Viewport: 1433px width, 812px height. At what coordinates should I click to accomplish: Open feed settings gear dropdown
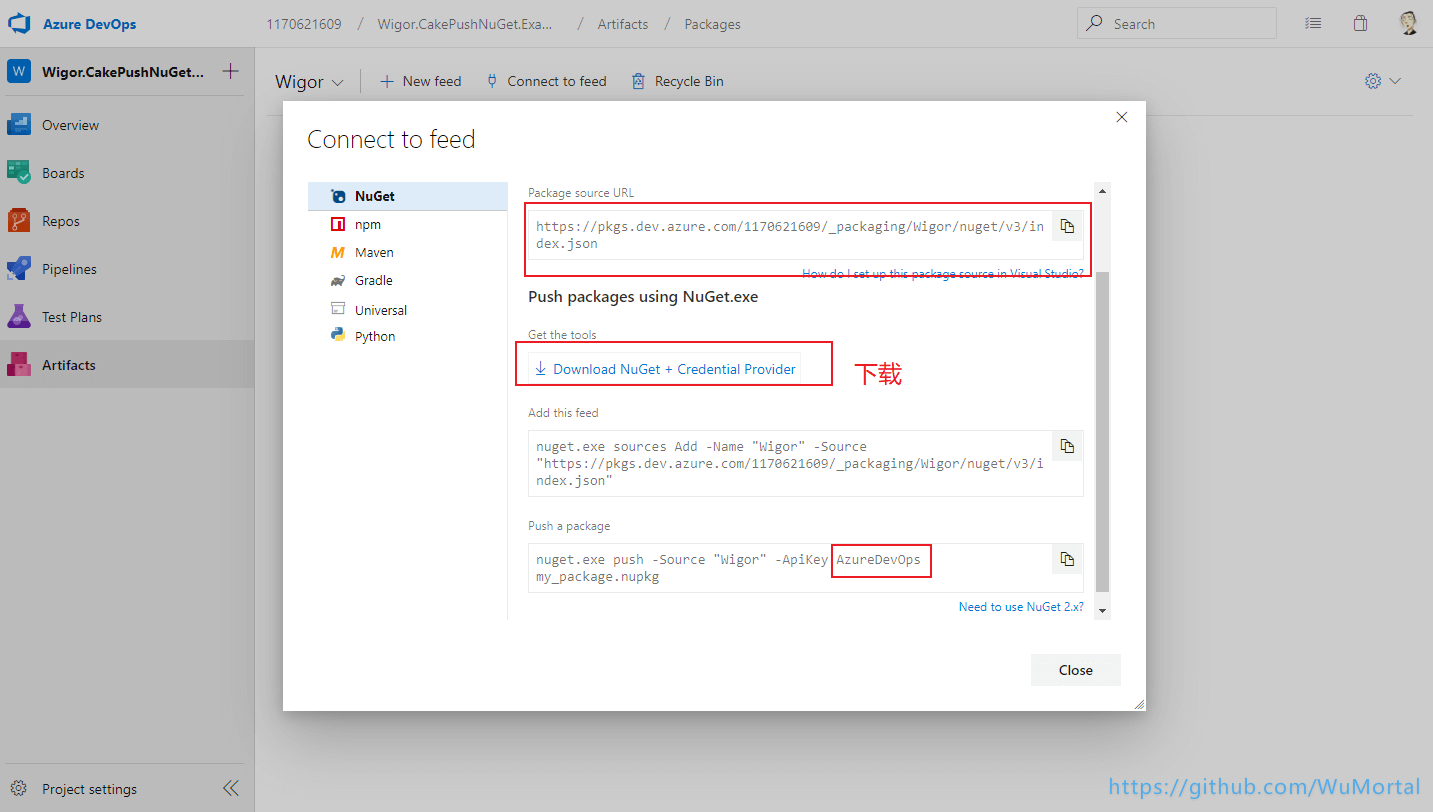pyautogui.click(x=1383, y=81)
